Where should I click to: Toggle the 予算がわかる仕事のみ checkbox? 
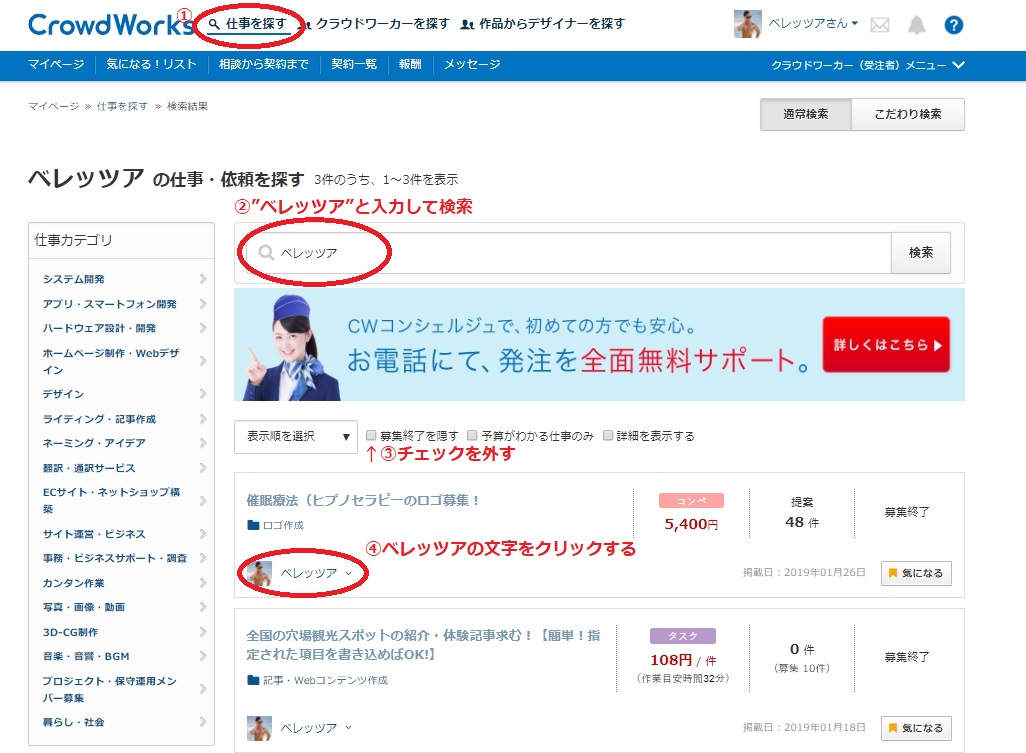pyautogui.click(x=472, y=435)
